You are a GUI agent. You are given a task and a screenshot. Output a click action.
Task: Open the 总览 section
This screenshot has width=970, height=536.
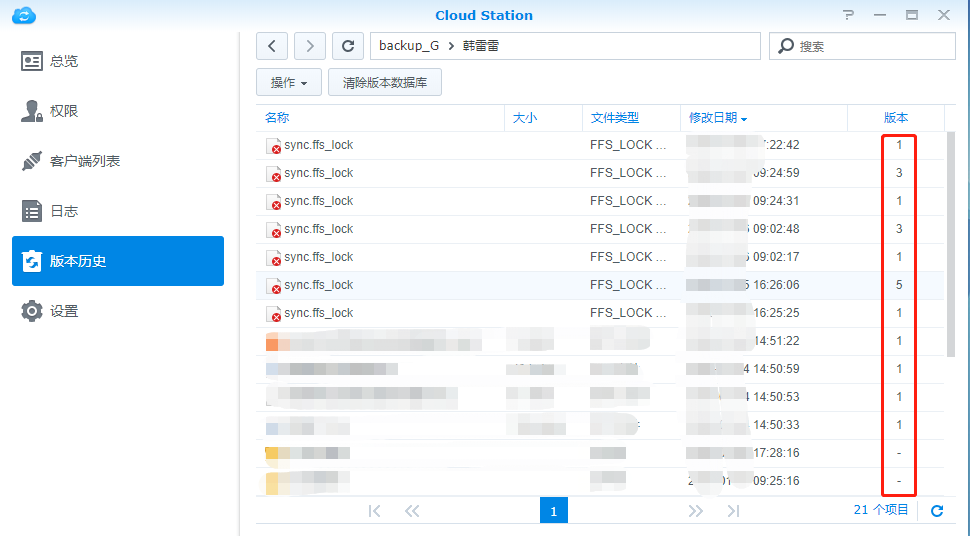pyautogui.click(x=118, y=61)
